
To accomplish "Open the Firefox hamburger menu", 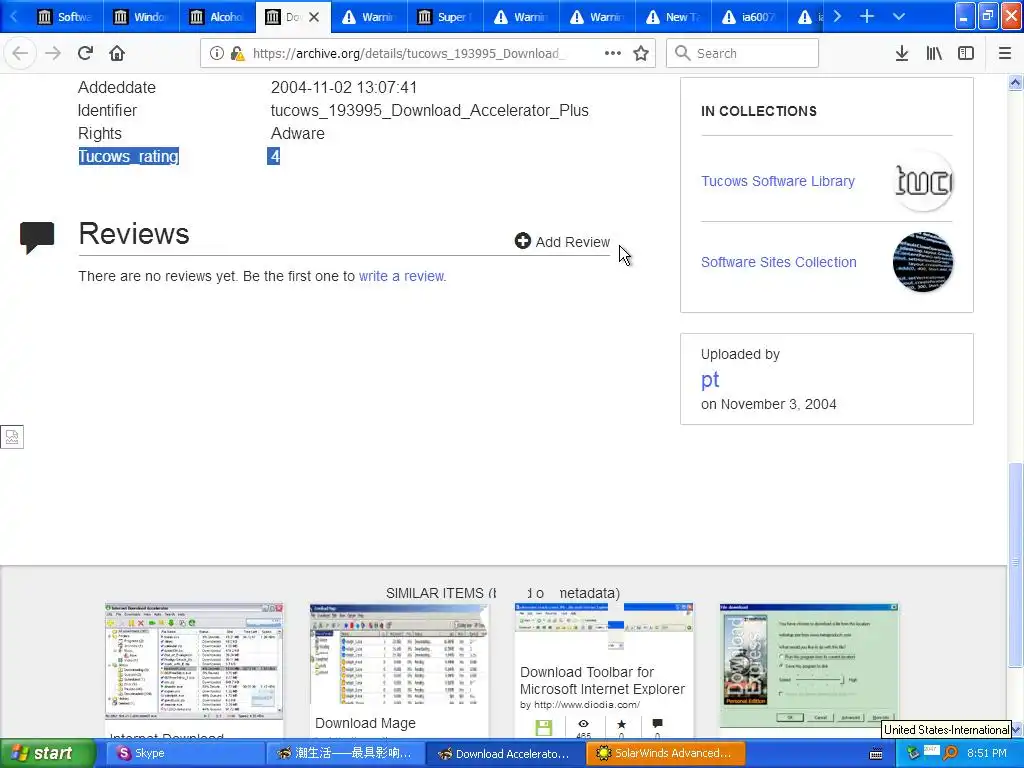I will coord(1005,53).
